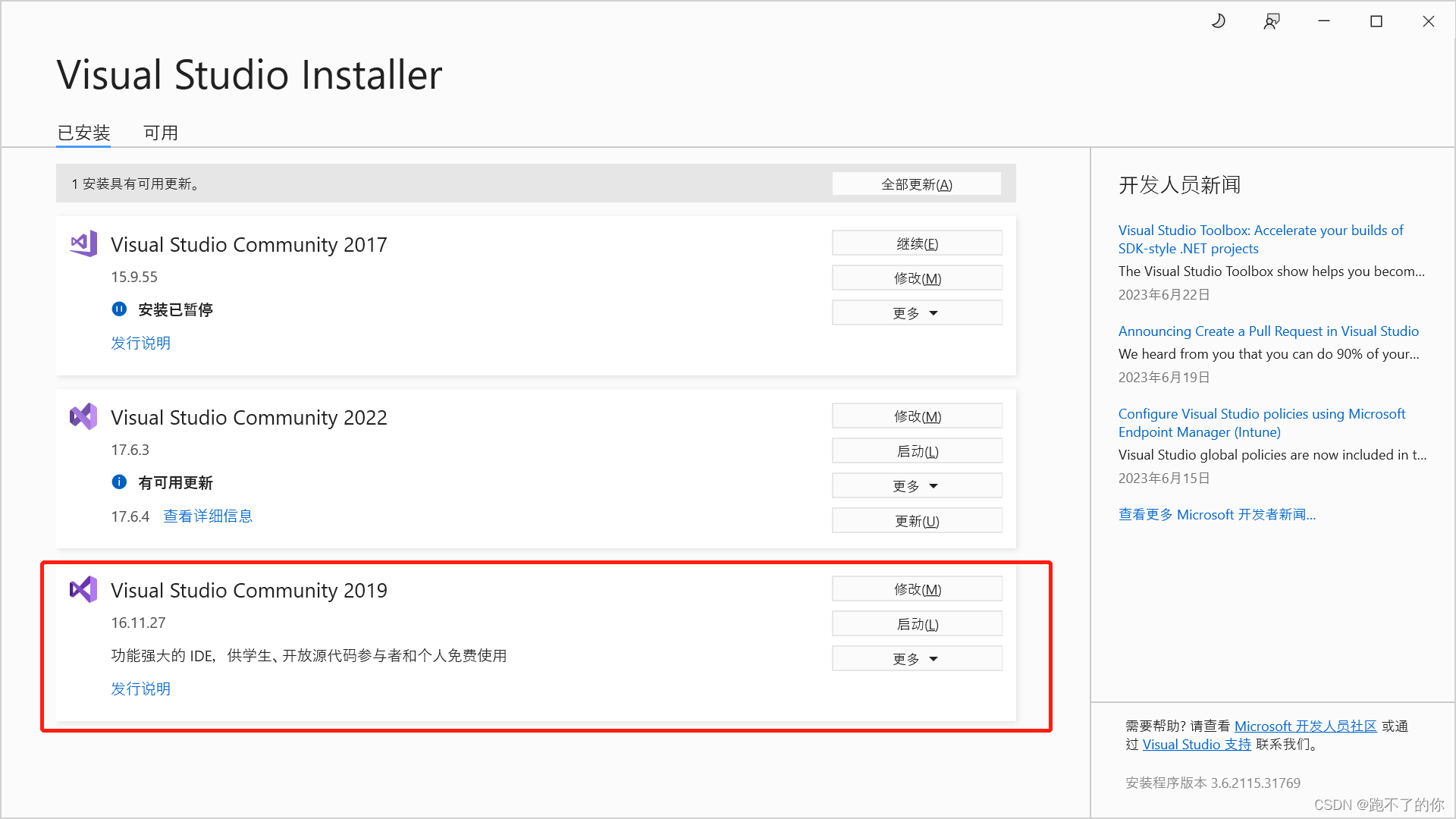Click the 2023年6月19日 news date
Image resolution: width=1456 pixels, height=819 pixels.
coord(1164,378)
